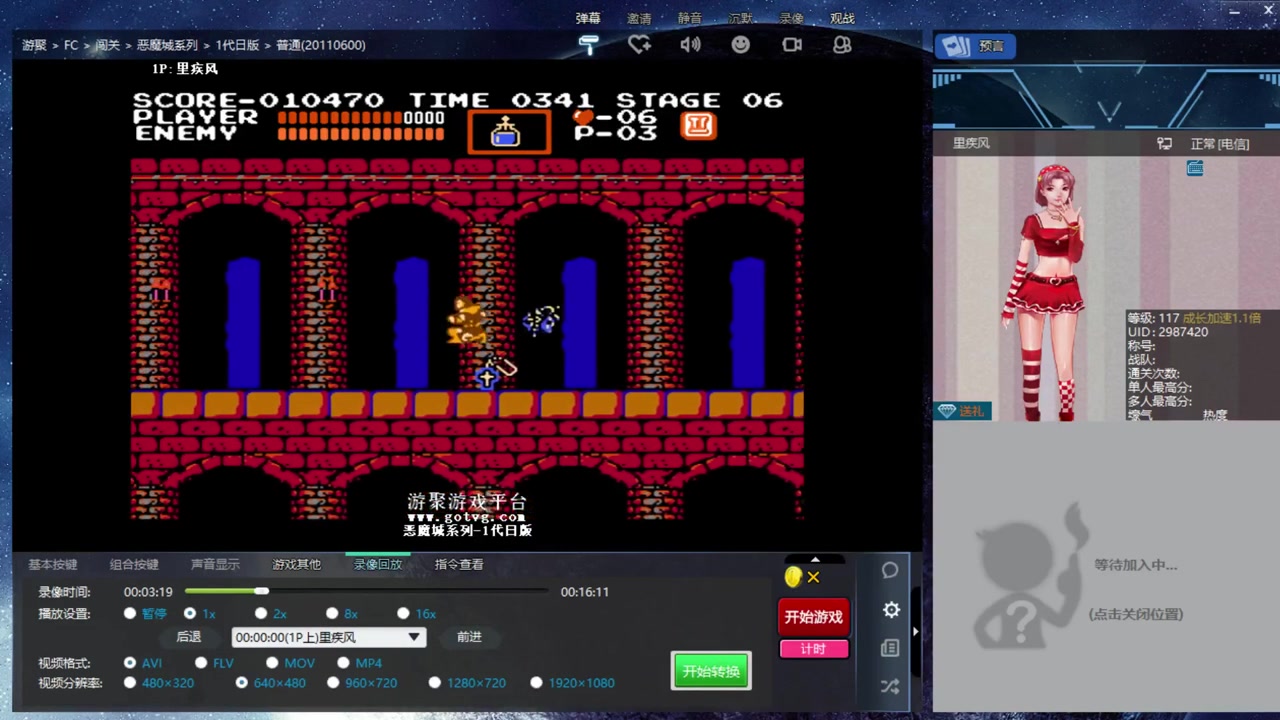
Task: Select the 暂停 playback option
Action: (130, 613)
